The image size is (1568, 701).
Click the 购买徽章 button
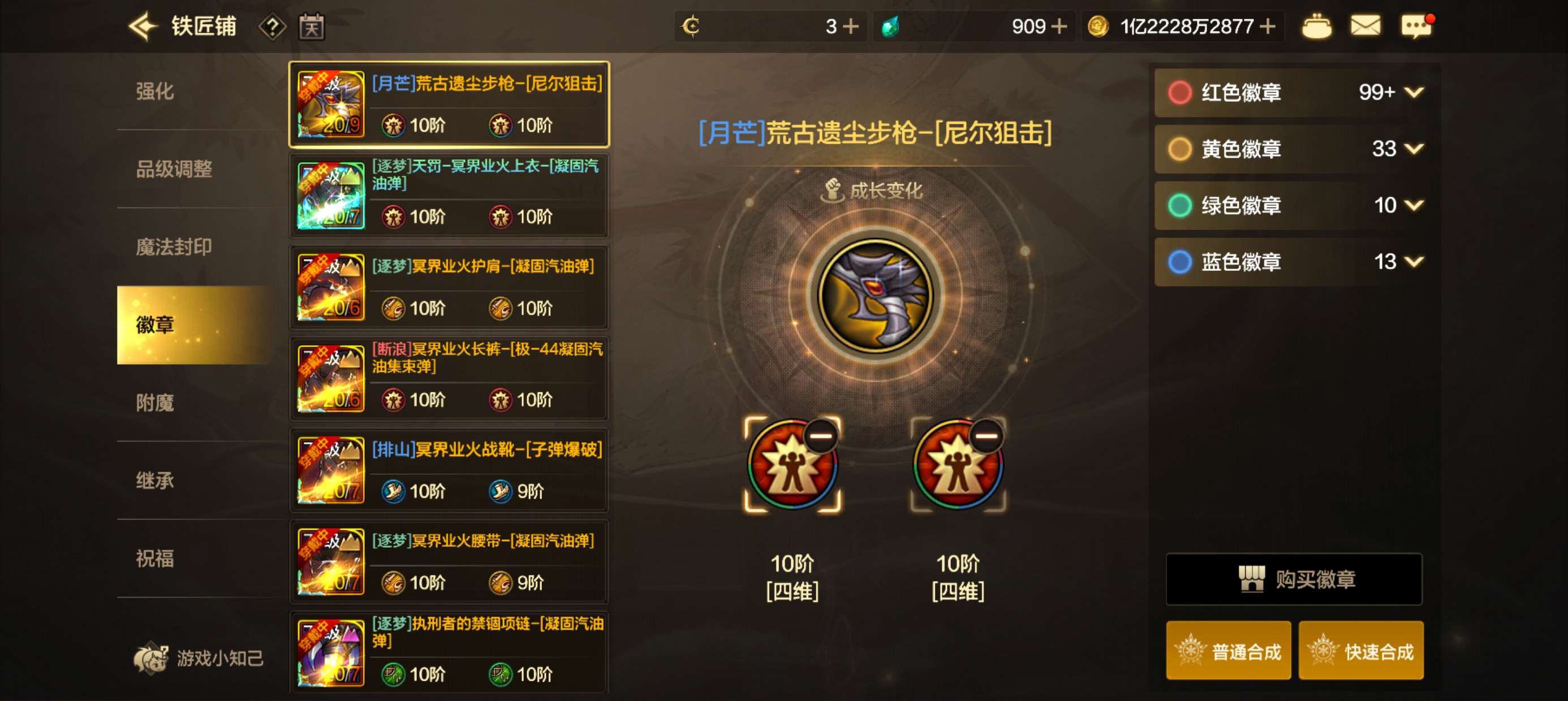(x=1294, y=579)
